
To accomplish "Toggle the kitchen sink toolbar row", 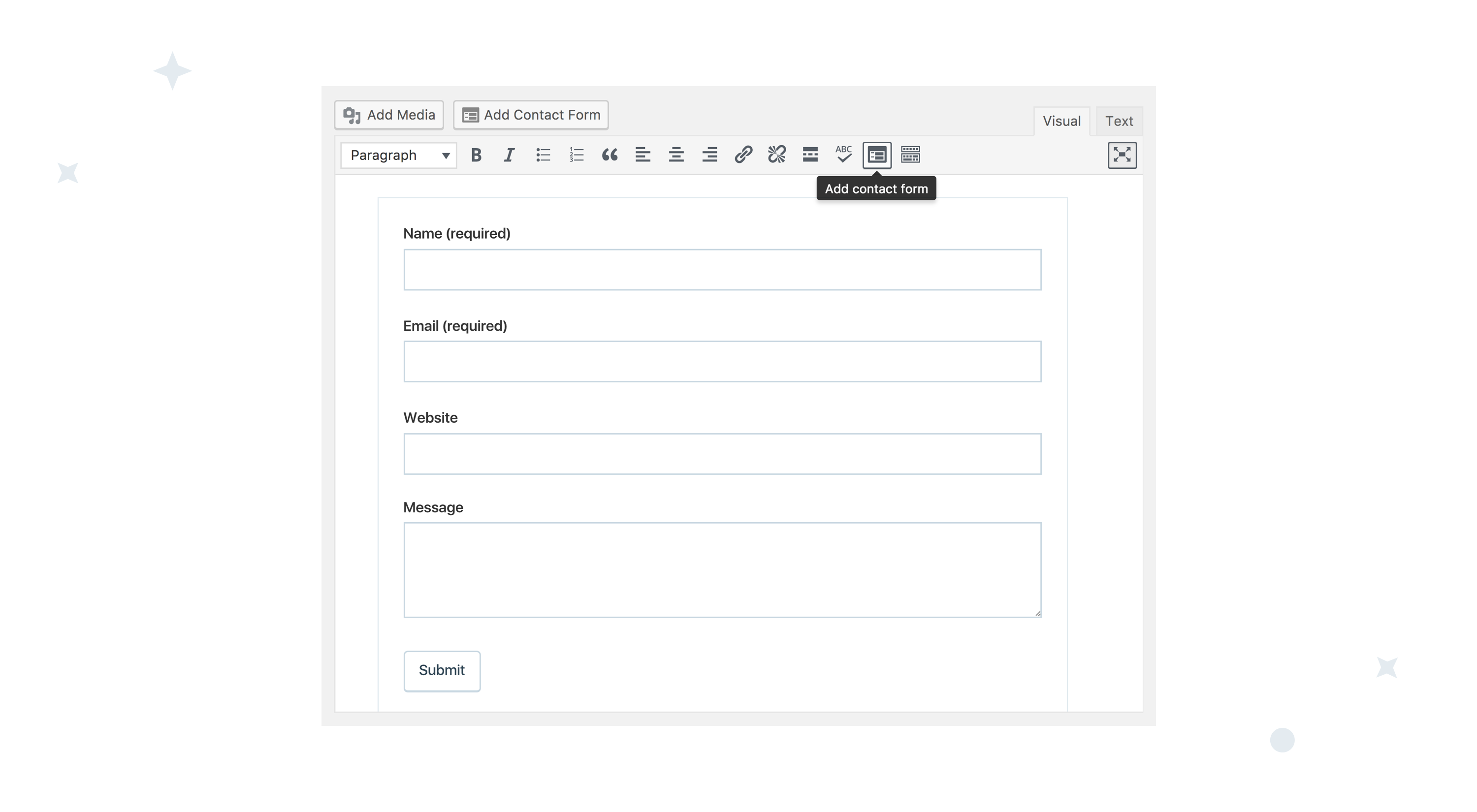I will 910,155.
